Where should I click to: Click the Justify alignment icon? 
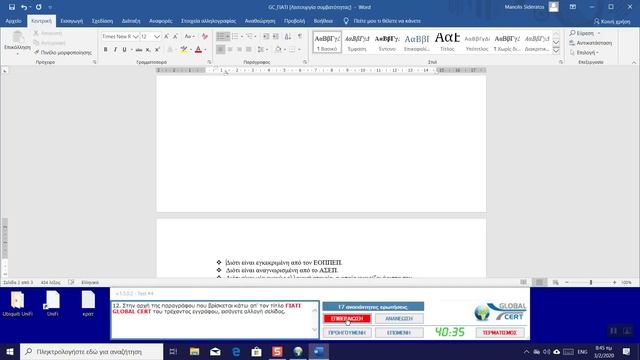[249, 49]
